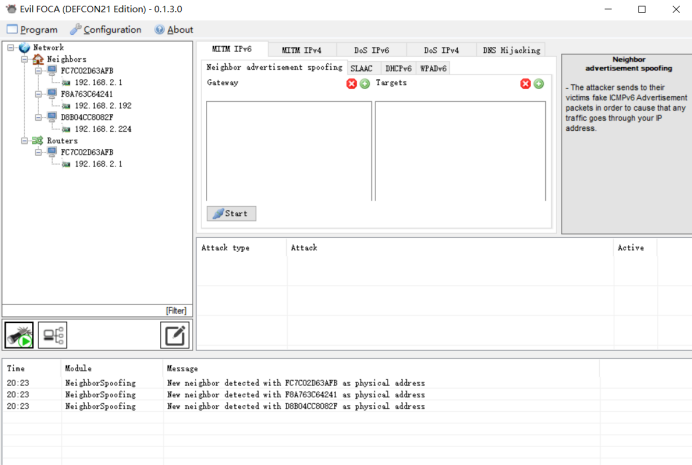The image size is (692, 465).
Task: Click the Routers group icon
Action: (x=38, y=140)
